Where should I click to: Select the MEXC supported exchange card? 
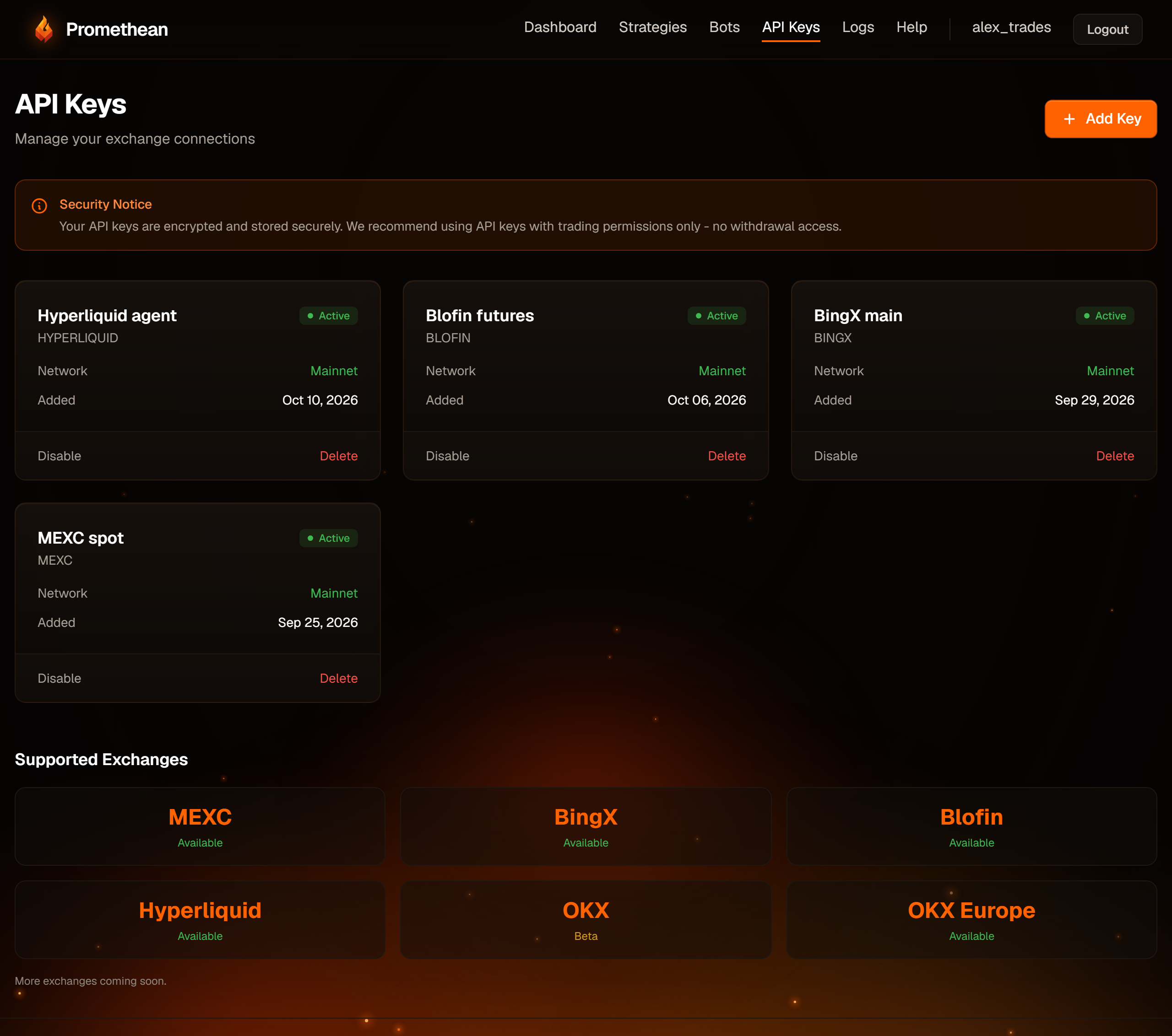(x=200, y=826)
